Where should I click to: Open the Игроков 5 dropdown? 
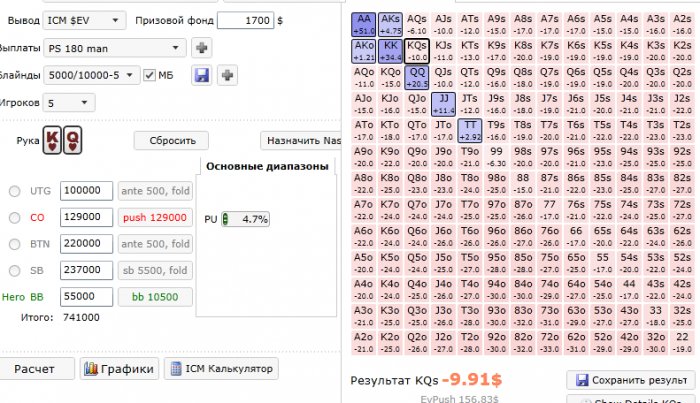coord(69,103)
